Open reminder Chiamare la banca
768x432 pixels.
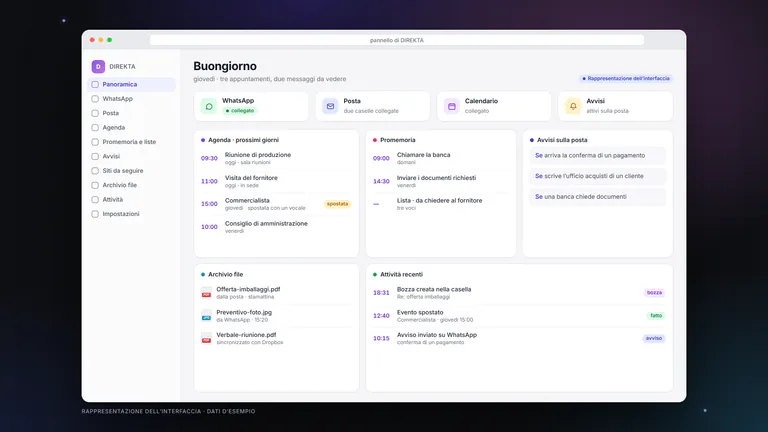(441, 158)
